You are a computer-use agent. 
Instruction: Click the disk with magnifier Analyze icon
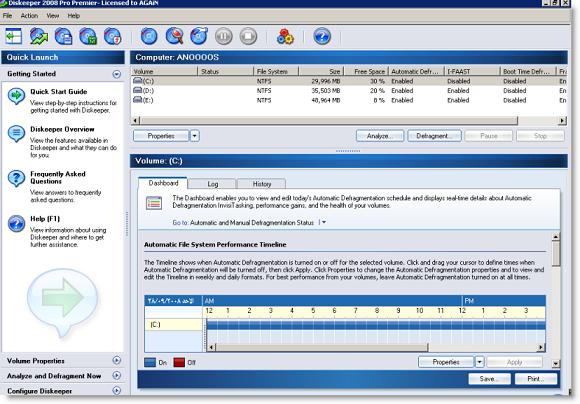174,36
